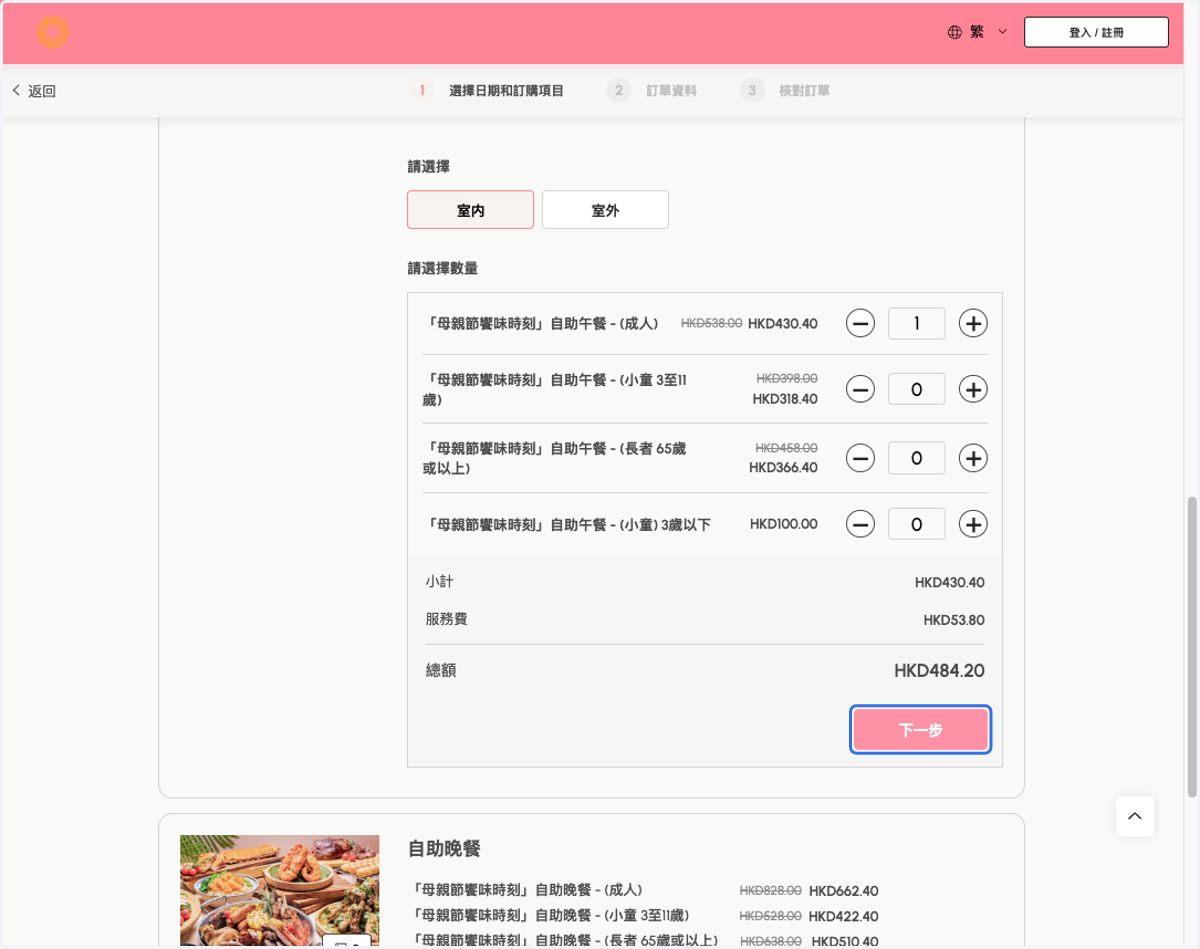Click the scroll-to-top arrow button

(1135, 816)
